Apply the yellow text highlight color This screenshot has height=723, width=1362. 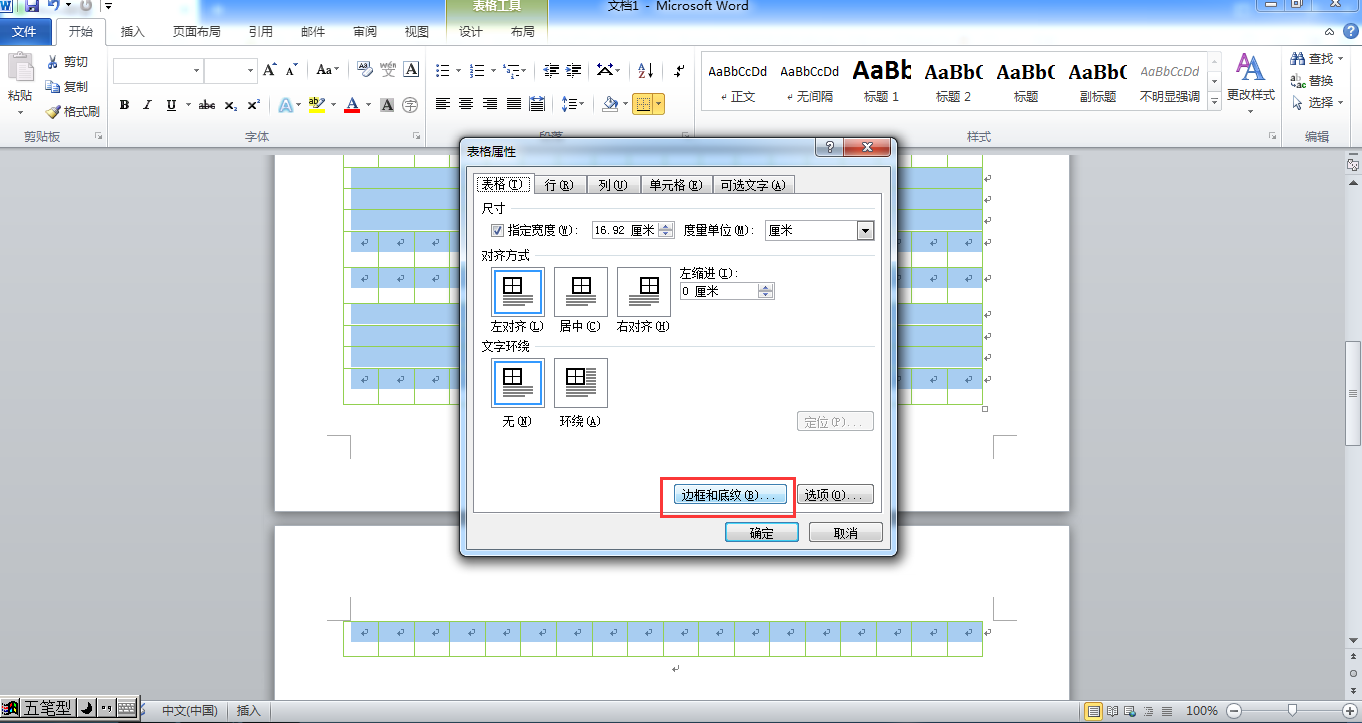tap(317, 104)
